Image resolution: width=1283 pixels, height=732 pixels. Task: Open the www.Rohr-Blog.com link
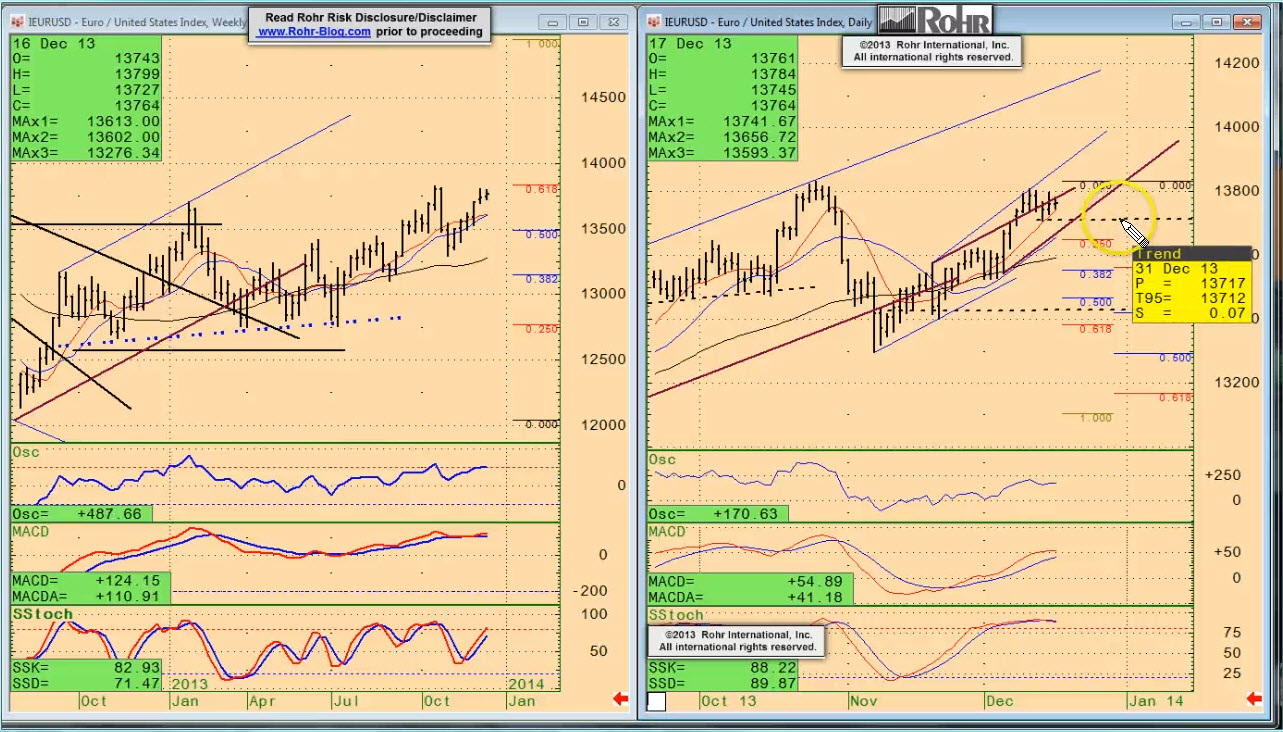[x=314, y=32]
